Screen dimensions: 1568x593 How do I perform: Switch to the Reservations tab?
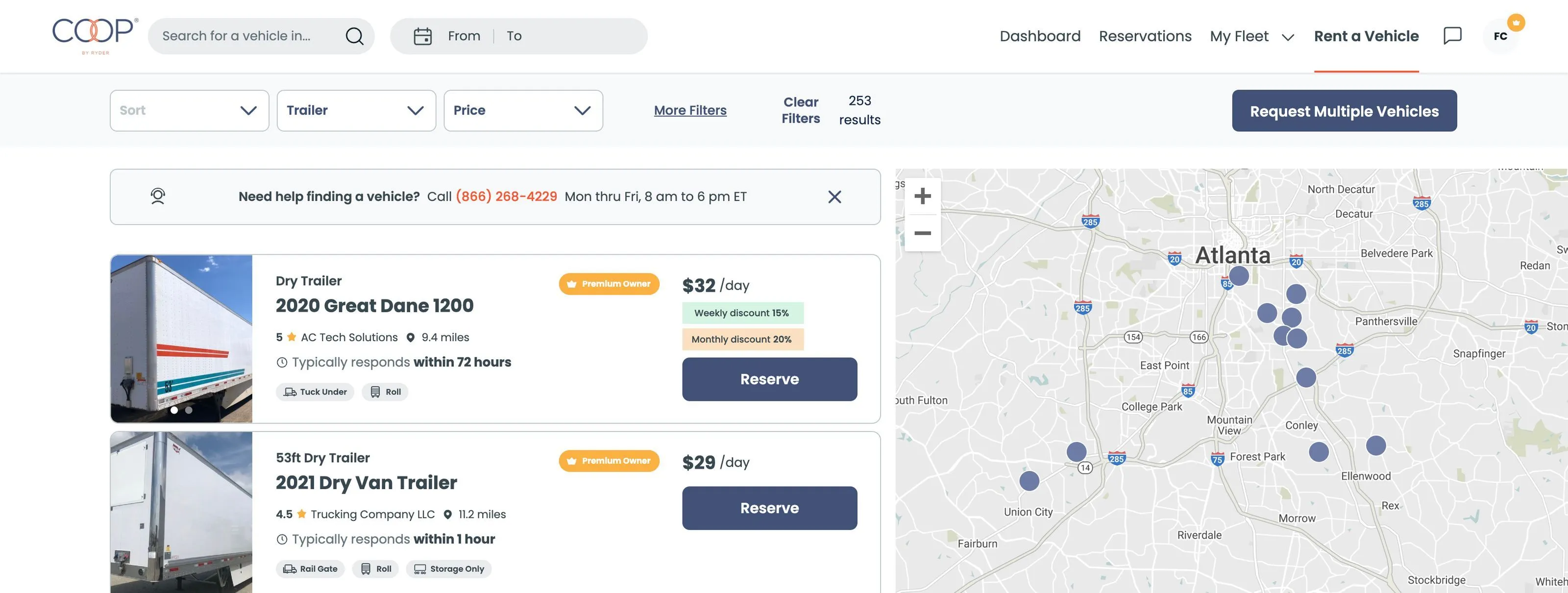[1145, 36]
